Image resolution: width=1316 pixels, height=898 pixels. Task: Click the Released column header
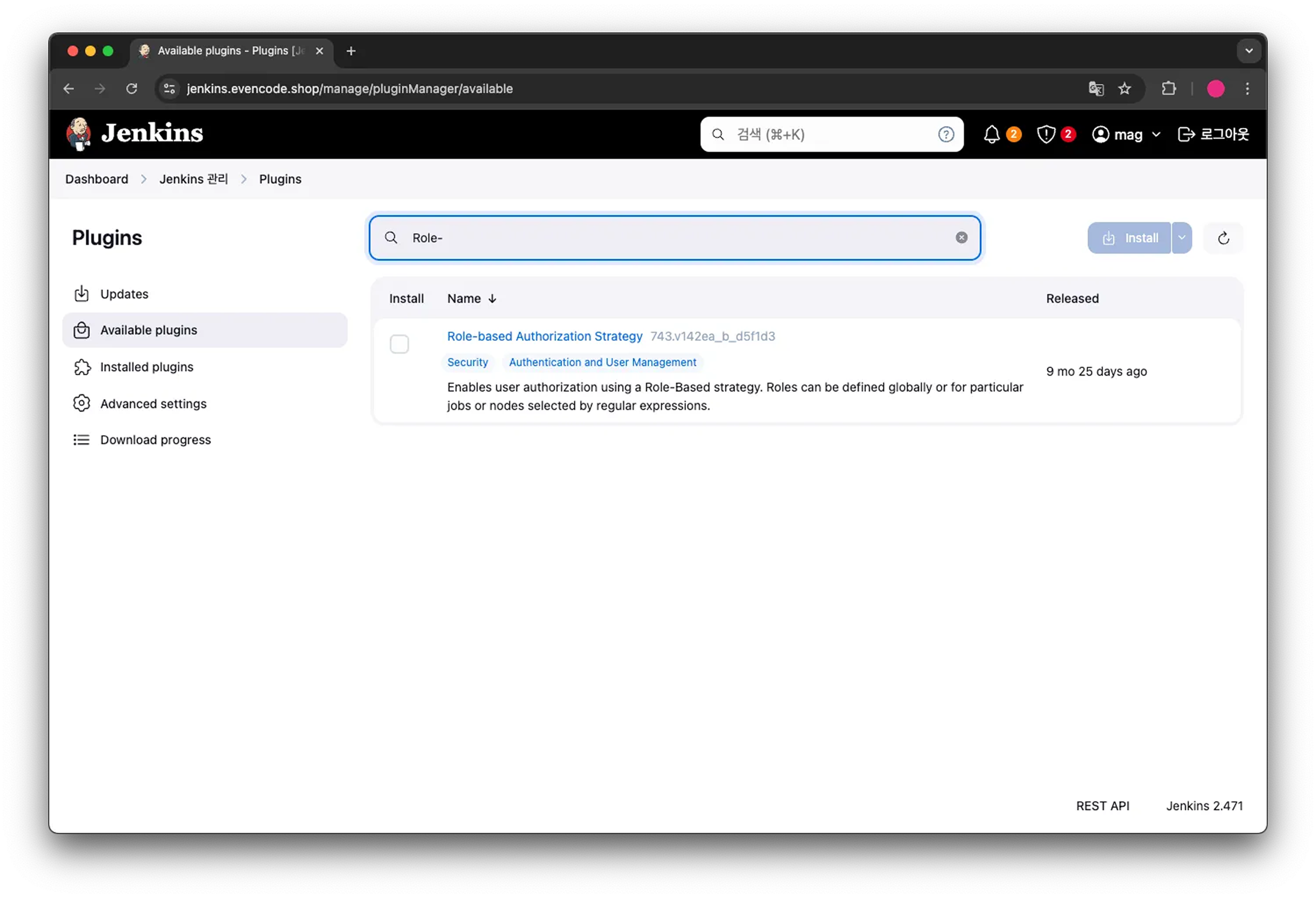(1072, 298)
